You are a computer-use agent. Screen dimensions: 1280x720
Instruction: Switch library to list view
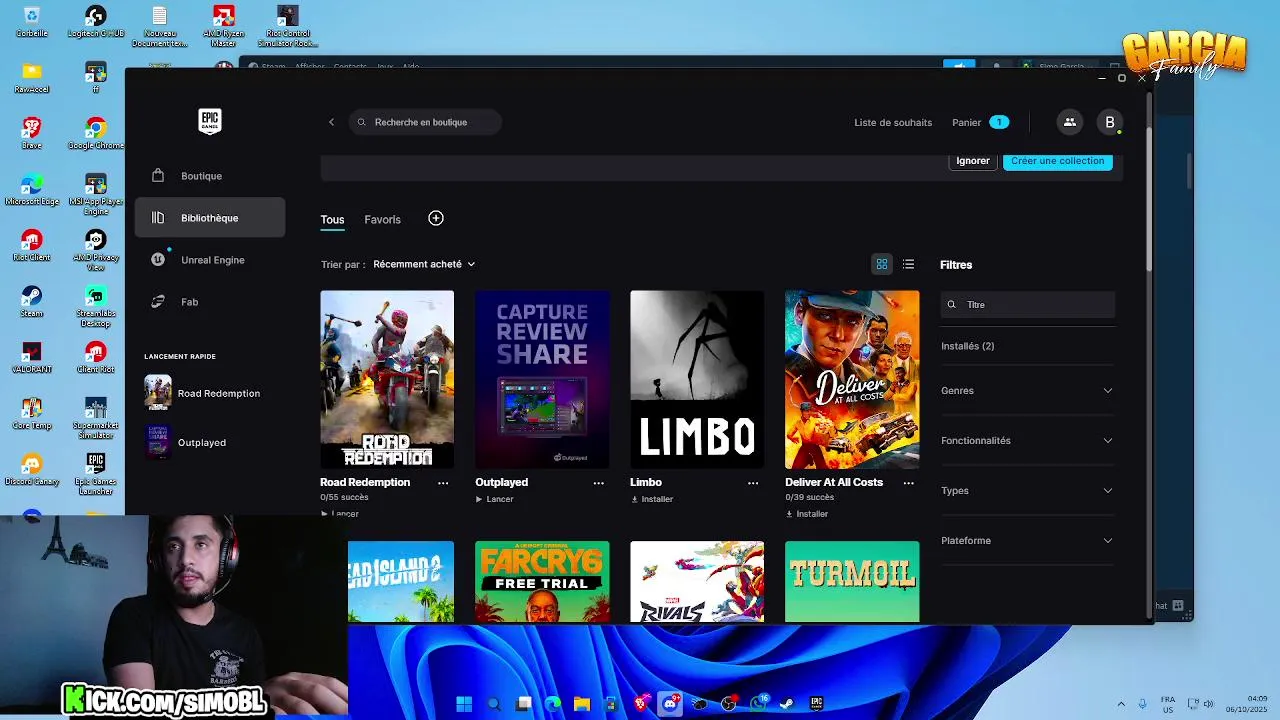pos(908,264)
